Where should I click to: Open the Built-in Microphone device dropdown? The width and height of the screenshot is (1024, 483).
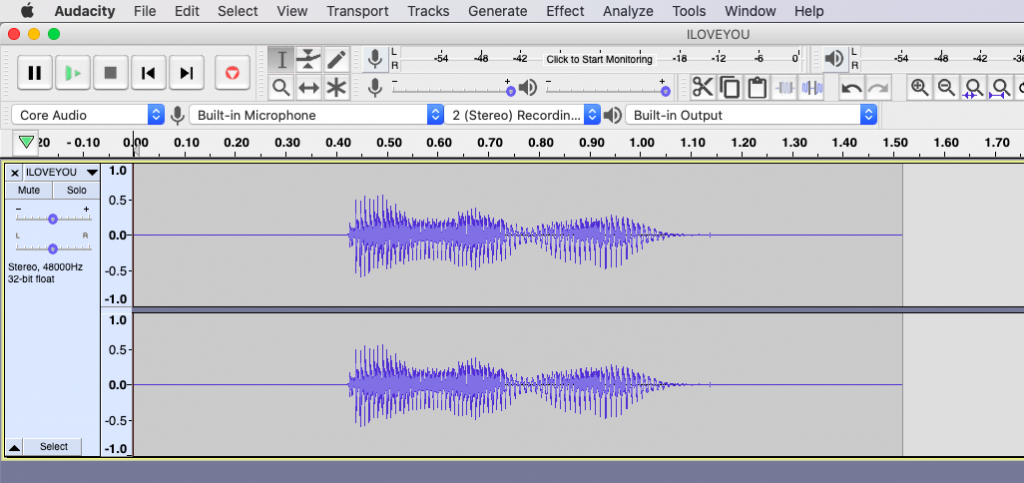point(317,116)
